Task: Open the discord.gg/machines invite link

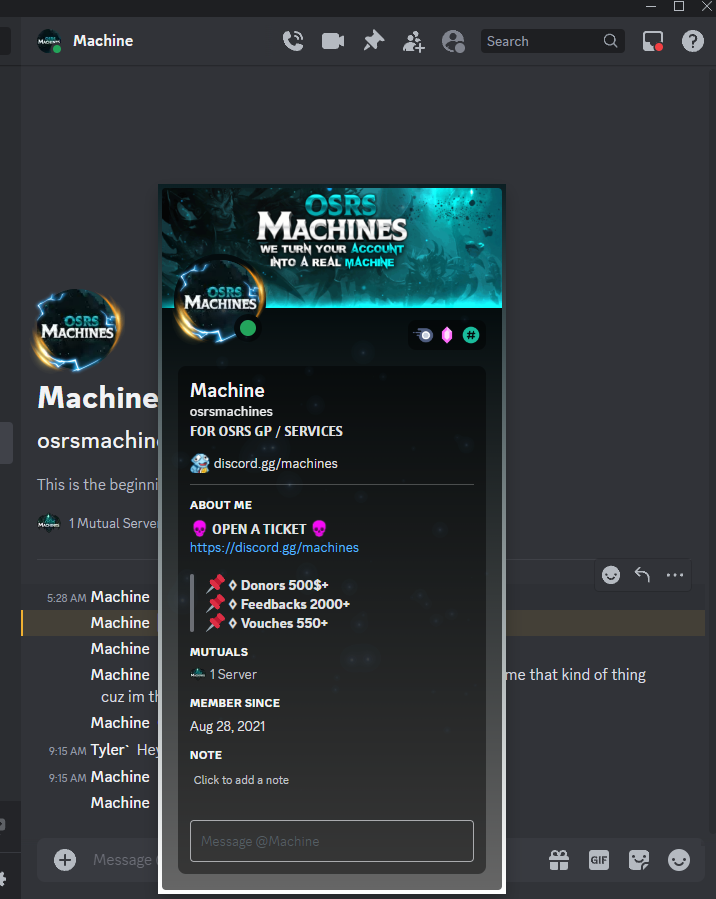Action: [x=274, y=548]
